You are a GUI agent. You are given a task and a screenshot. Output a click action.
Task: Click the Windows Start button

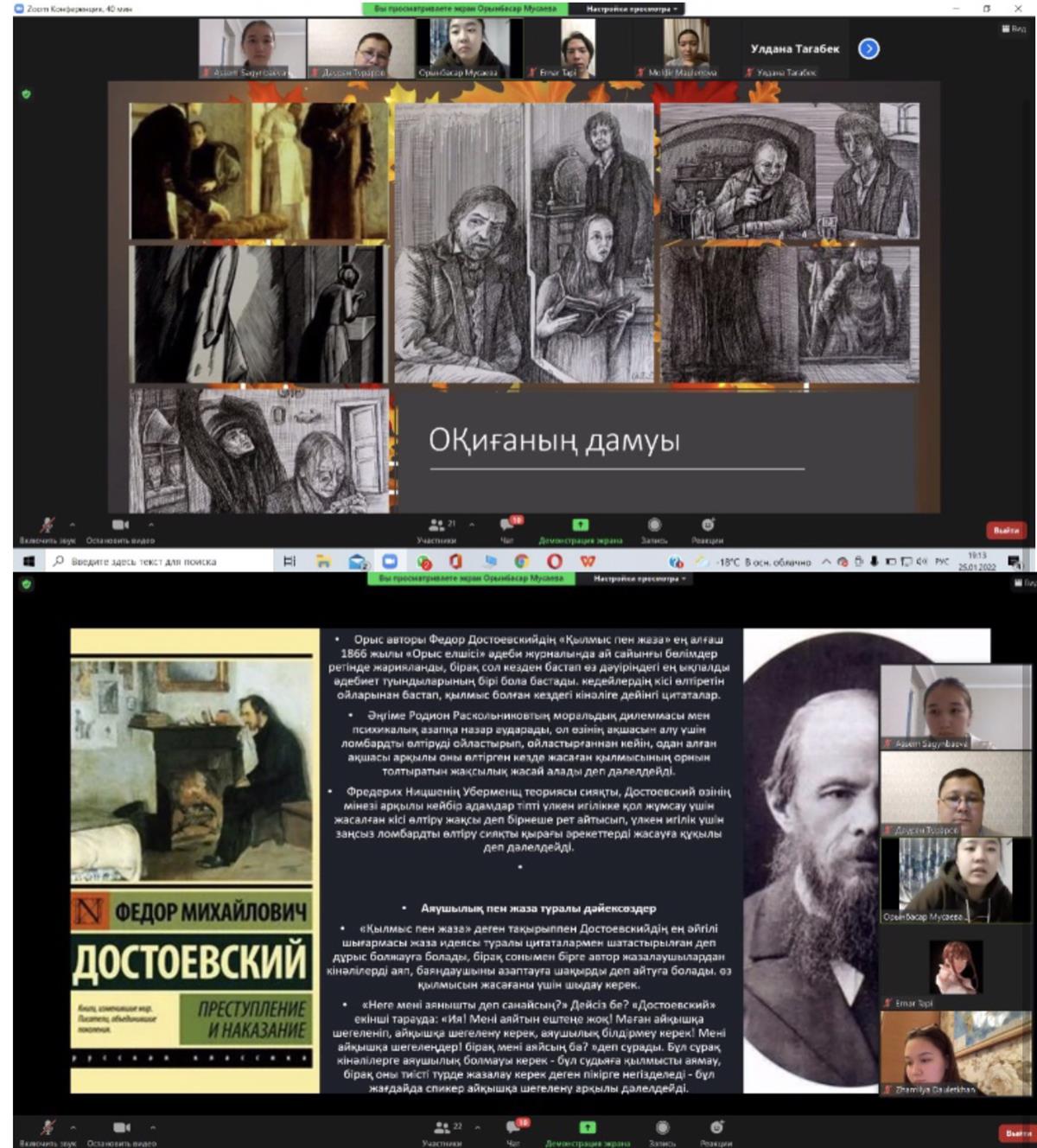coord(28,562)
